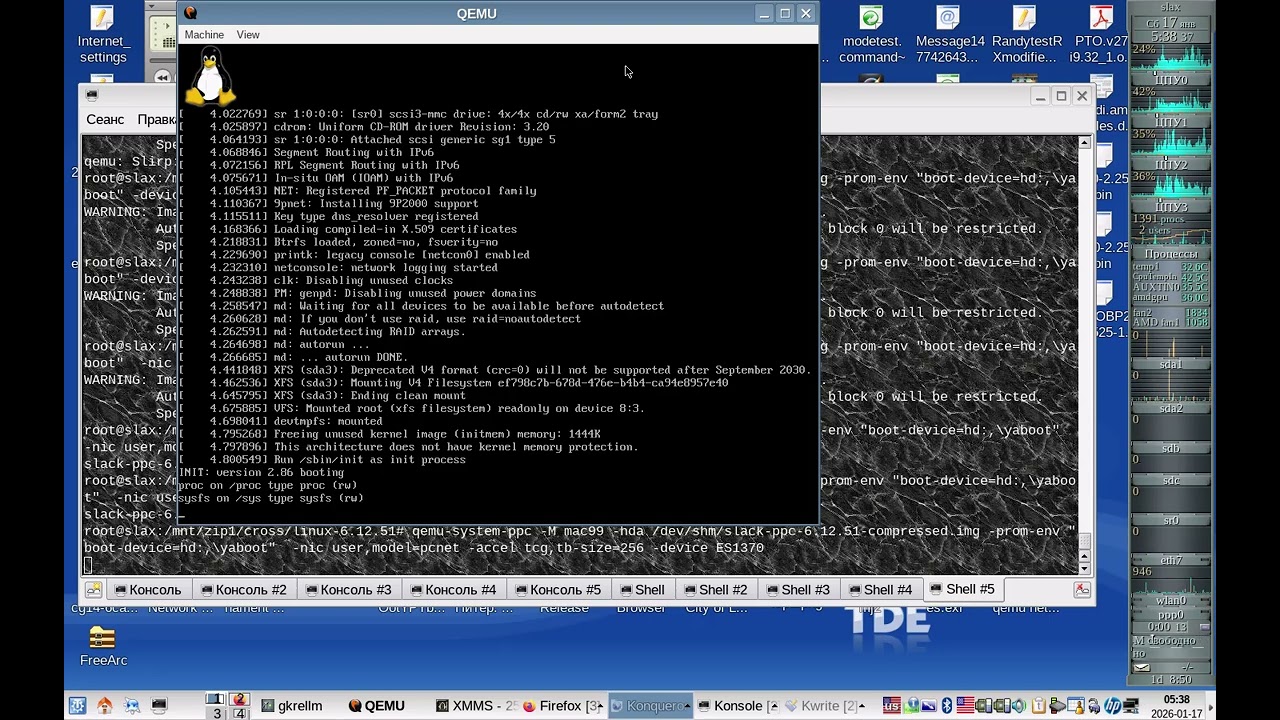
Task: Switch to the Shell #2 tab
Action: (x=714, y=590)
